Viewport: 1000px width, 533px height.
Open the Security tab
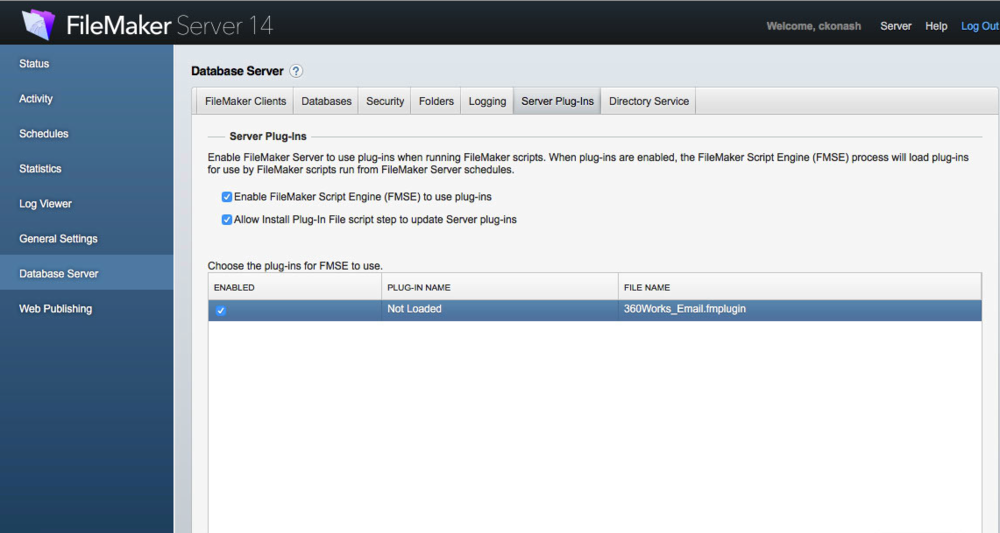(385, 101)
